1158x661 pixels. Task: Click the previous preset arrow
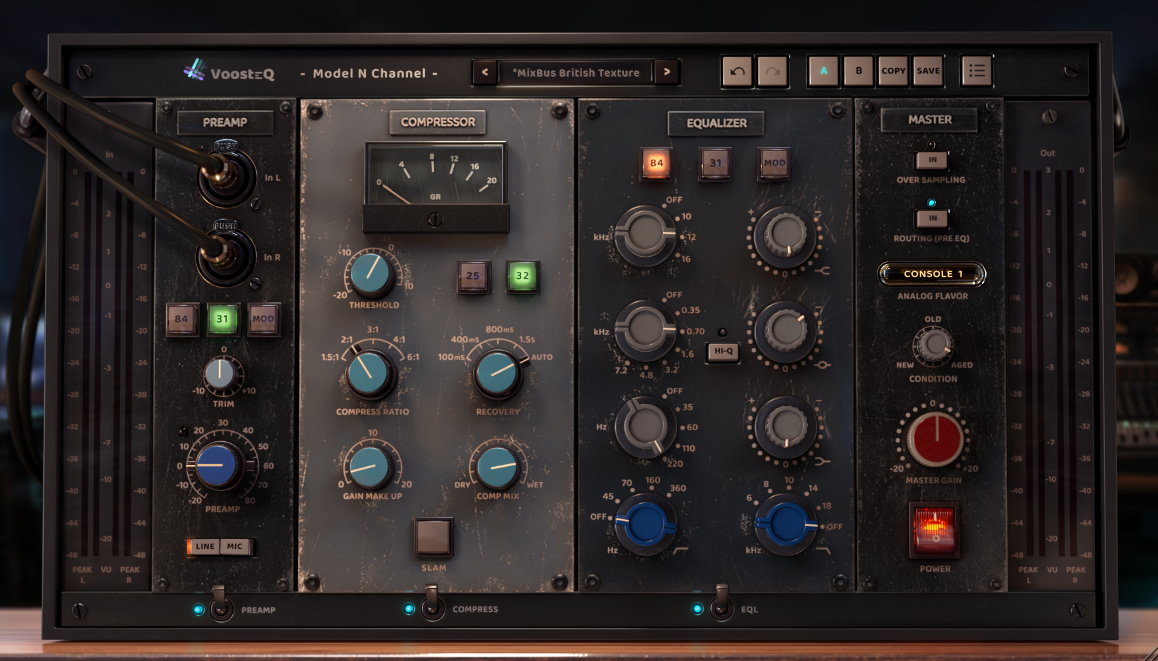487,72
